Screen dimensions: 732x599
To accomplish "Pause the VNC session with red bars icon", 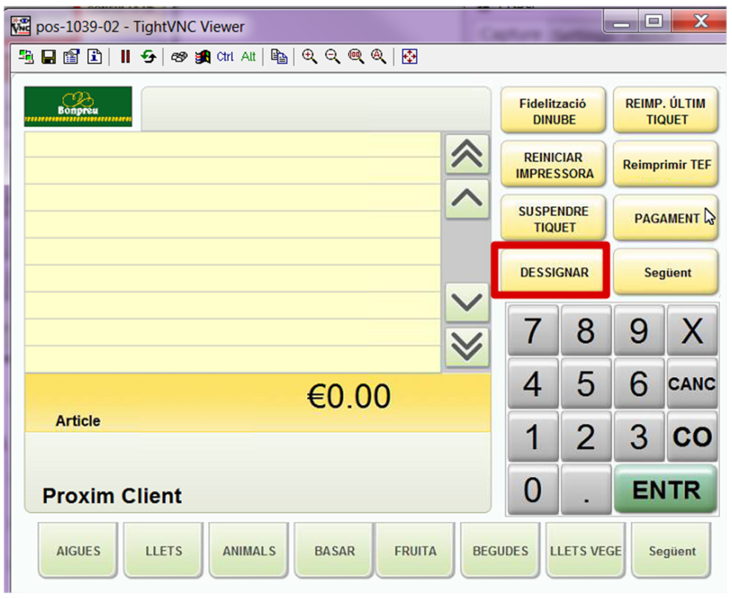I will click(125, 57).
